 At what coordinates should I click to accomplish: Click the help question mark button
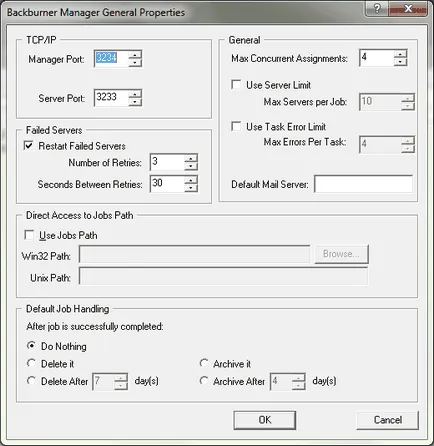pos(377,8)
